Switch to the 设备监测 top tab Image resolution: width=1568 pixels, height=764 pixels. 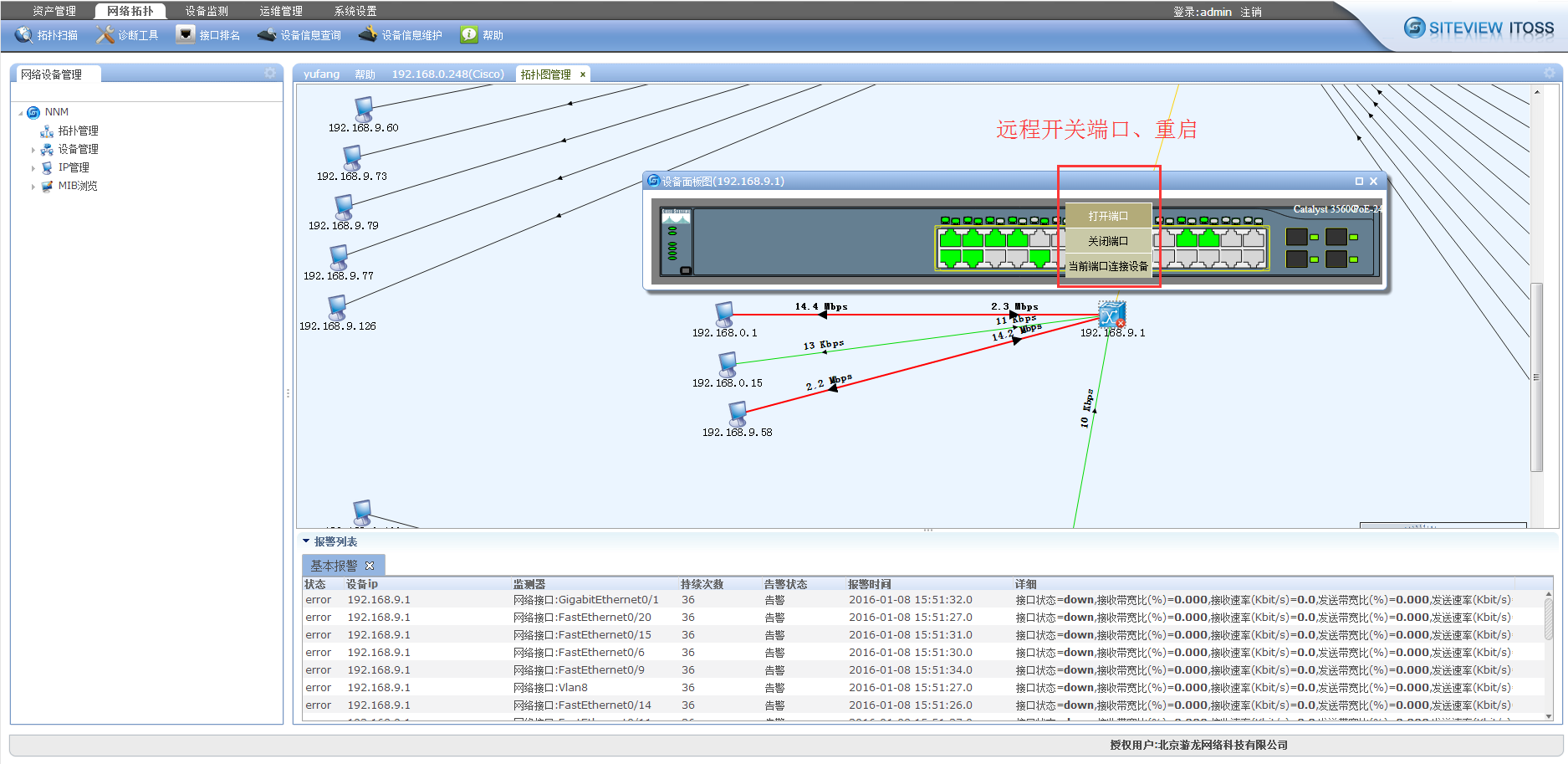point(207,11)
